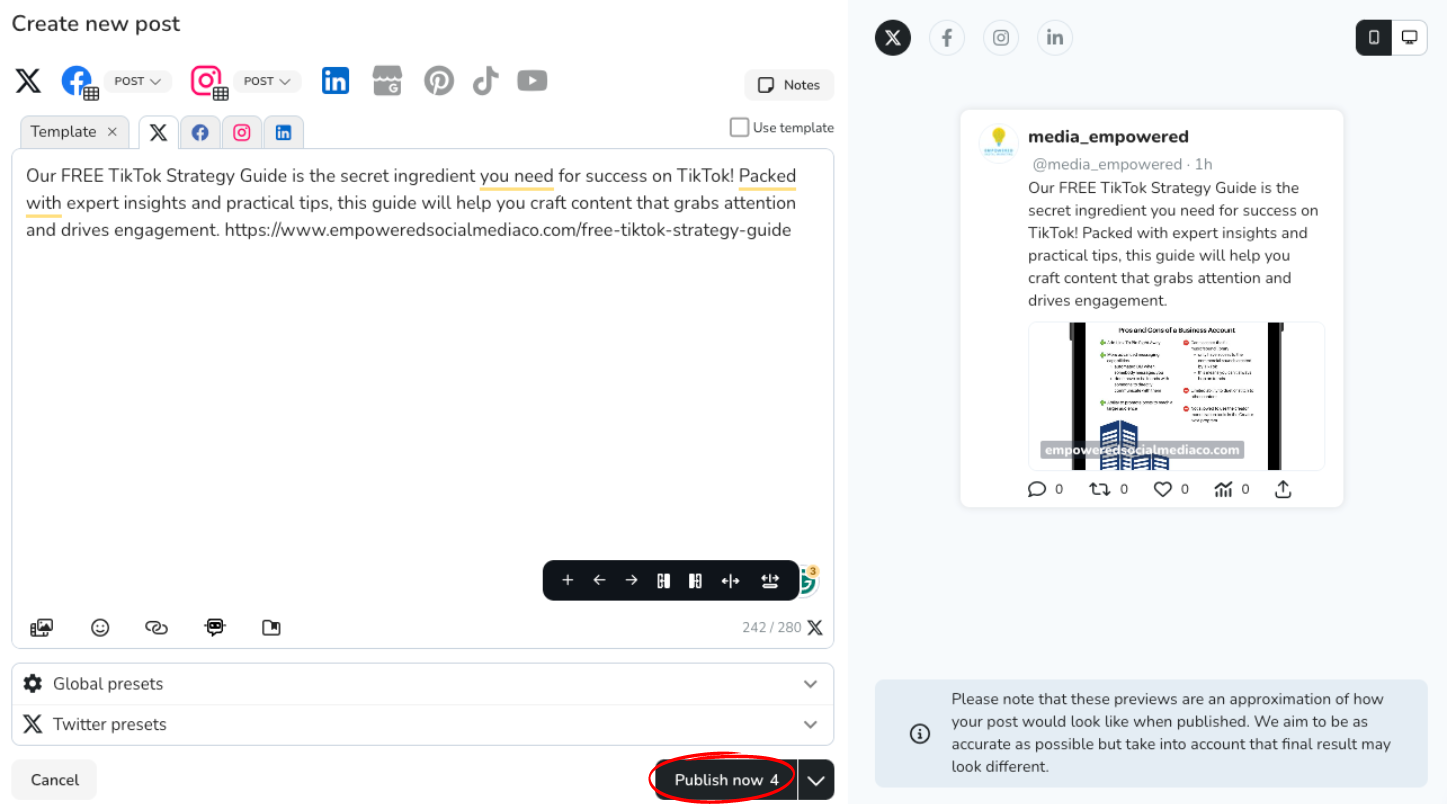Switch to the Facebook editor tab
This screenshot has height=804, width=1447.
pos(200,132)
